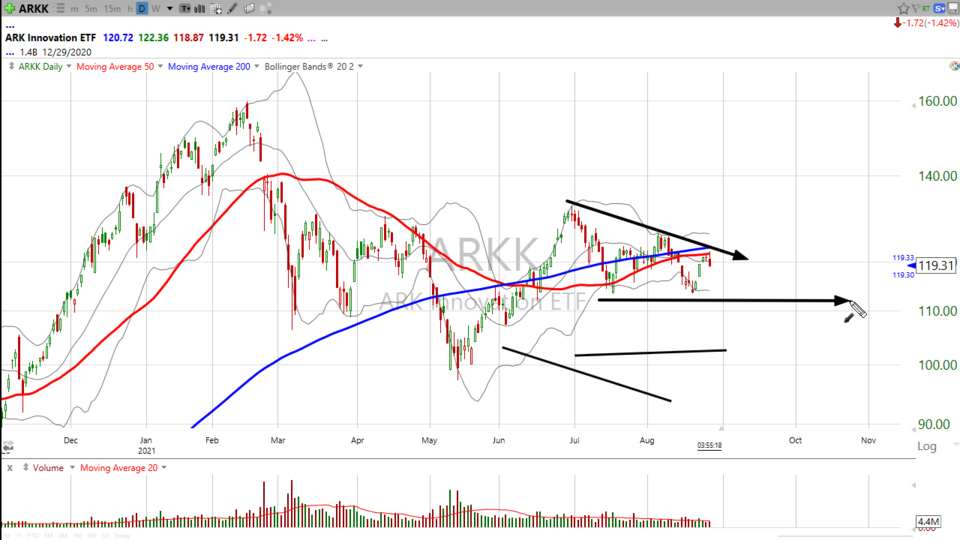Click the flag symbol icon
960x540 pixels.
point(917,8)
